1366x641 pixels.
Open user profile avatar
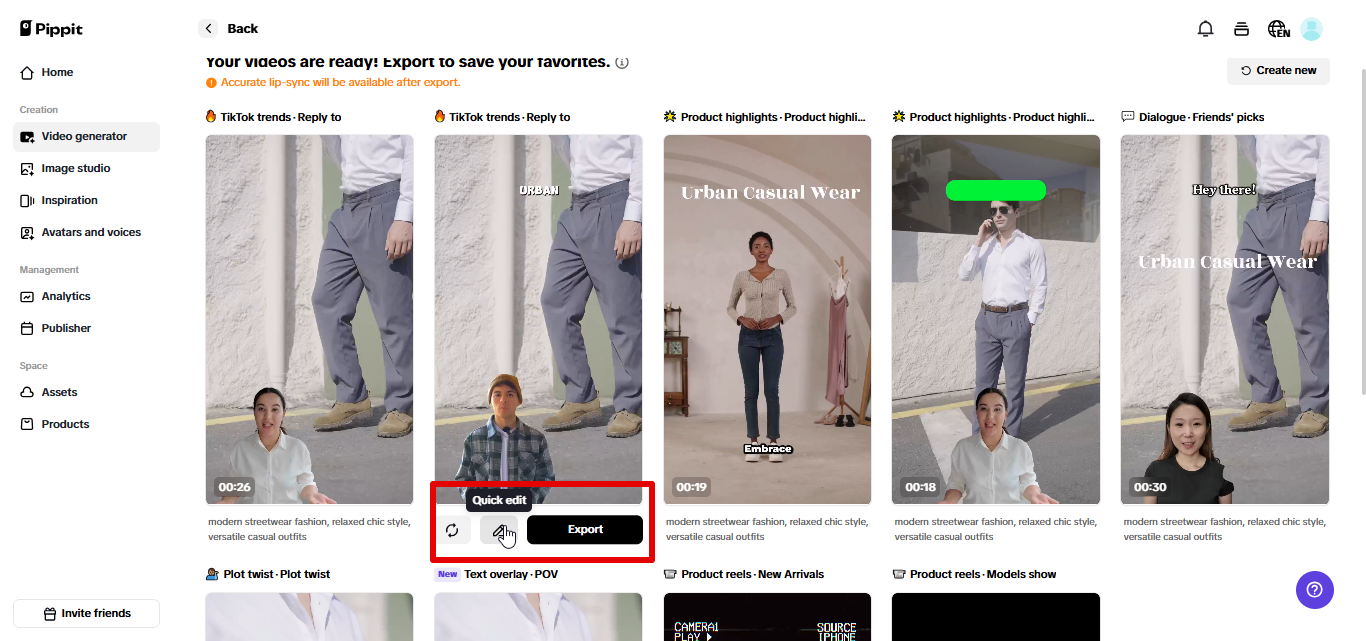coord(1311,29)
